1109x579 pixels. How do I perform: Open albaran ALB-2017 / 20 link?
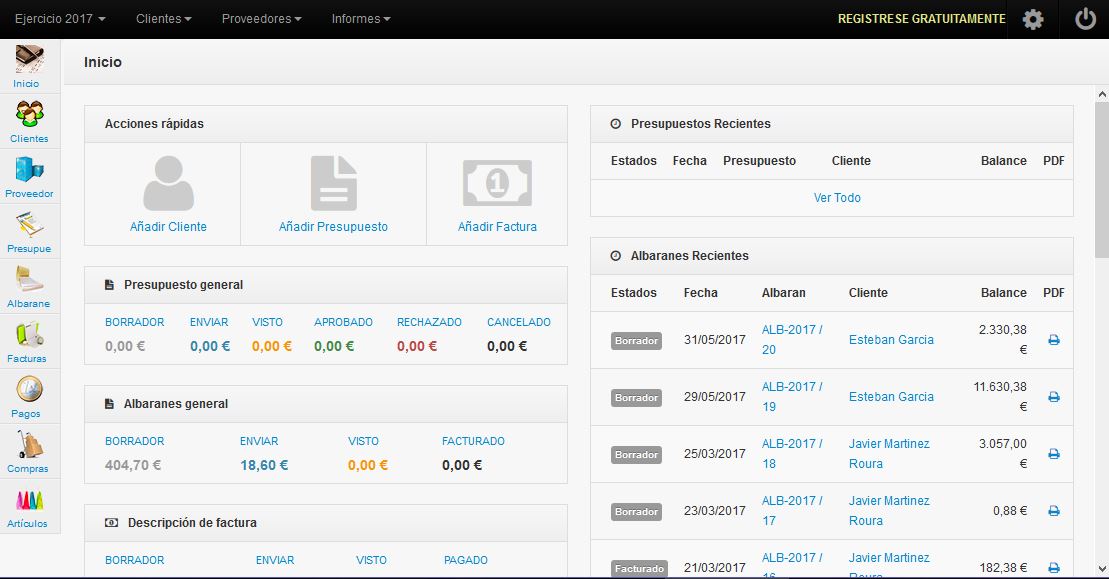pos(792,340)
